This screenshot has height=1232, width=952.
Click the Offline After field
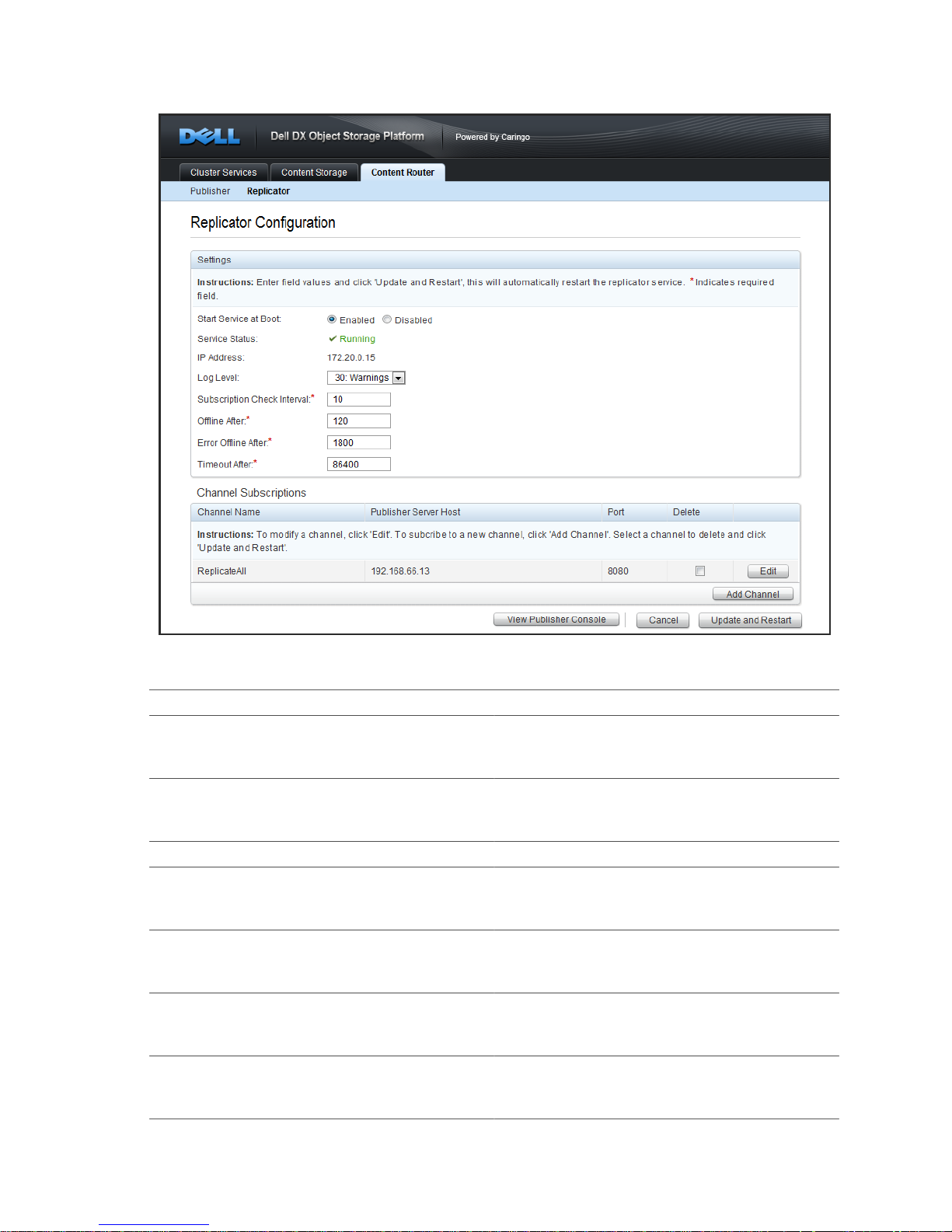tap(359, 421)
